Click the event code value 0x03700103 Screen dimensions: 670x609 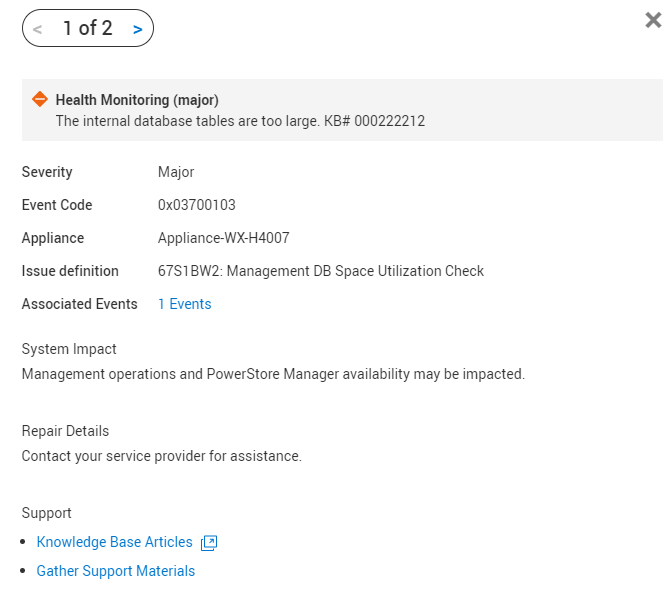coord(196,205)
